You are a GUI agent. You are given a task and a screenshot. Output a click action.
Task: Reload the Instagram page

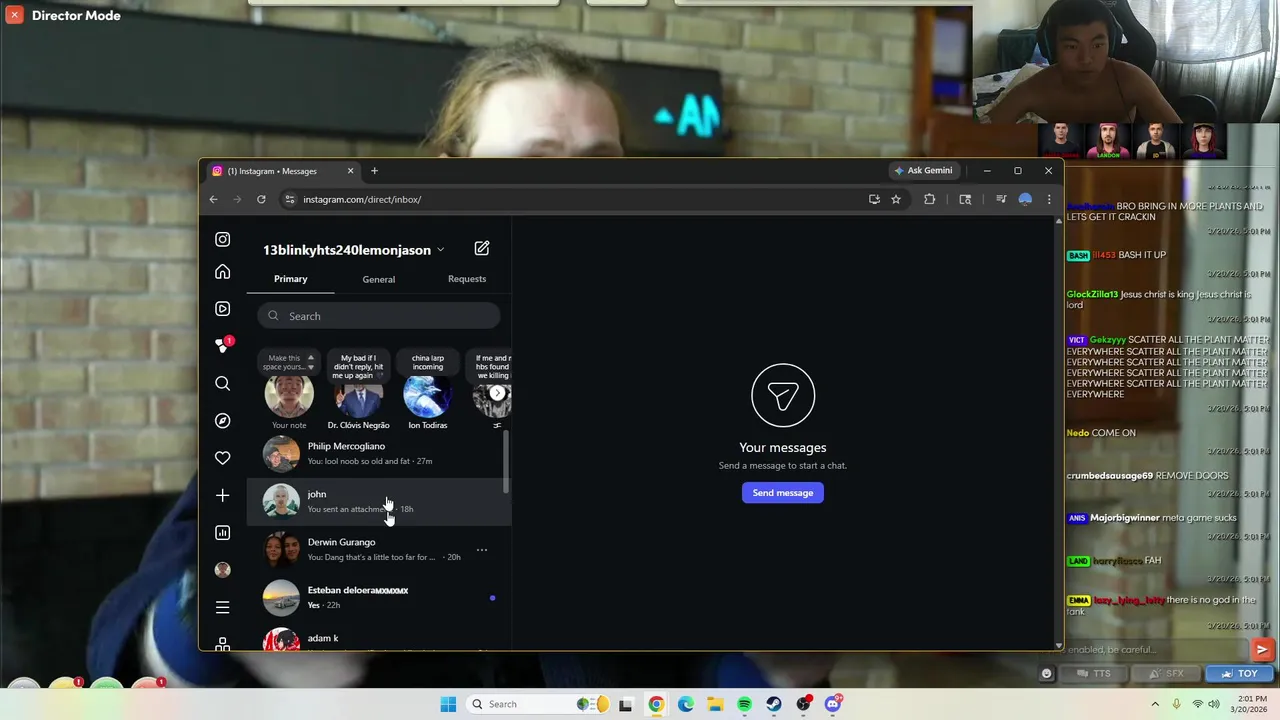261,199
